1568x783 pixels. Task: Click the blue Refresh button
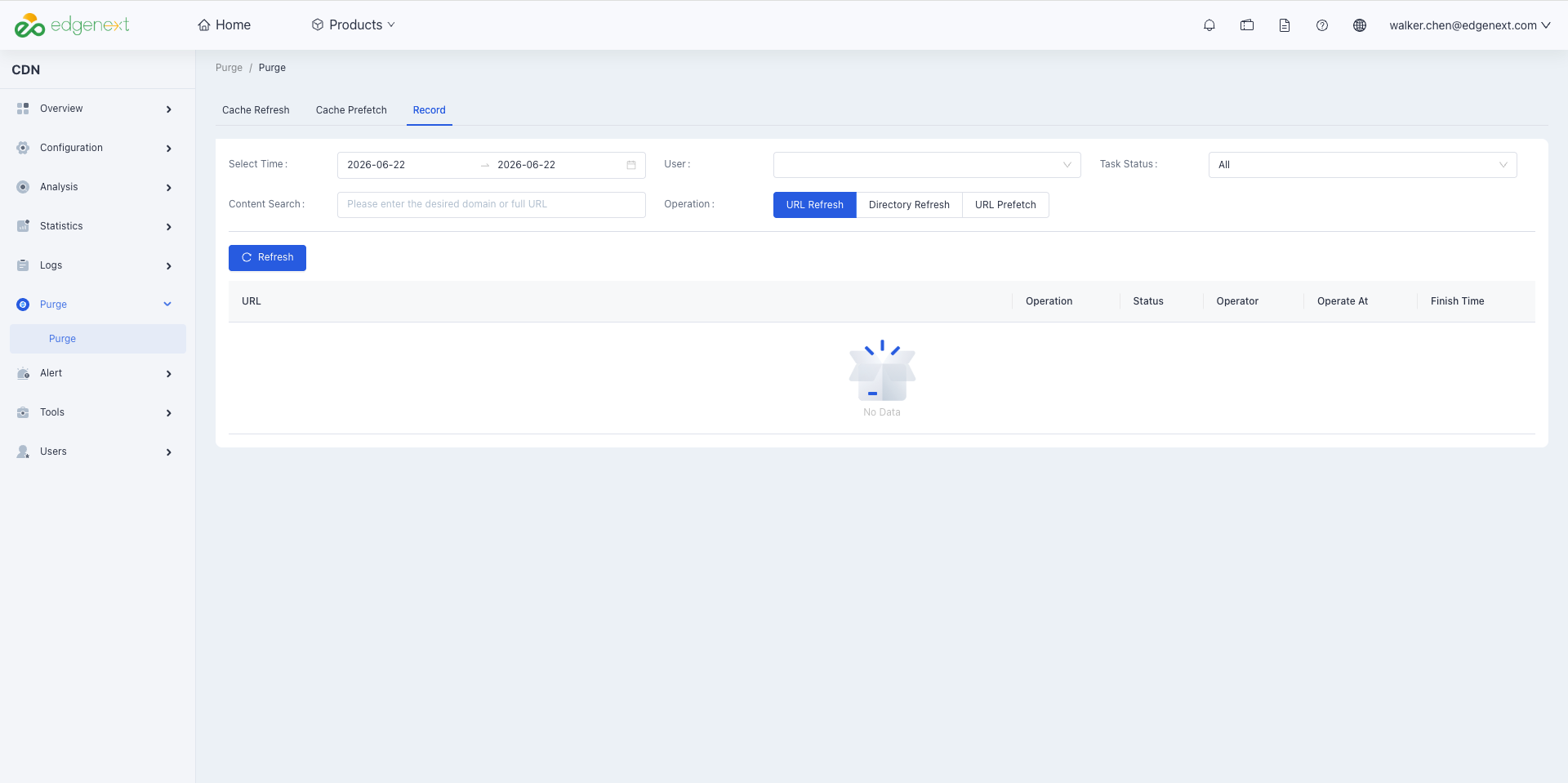pyautogui.click(x=267, y=258)
